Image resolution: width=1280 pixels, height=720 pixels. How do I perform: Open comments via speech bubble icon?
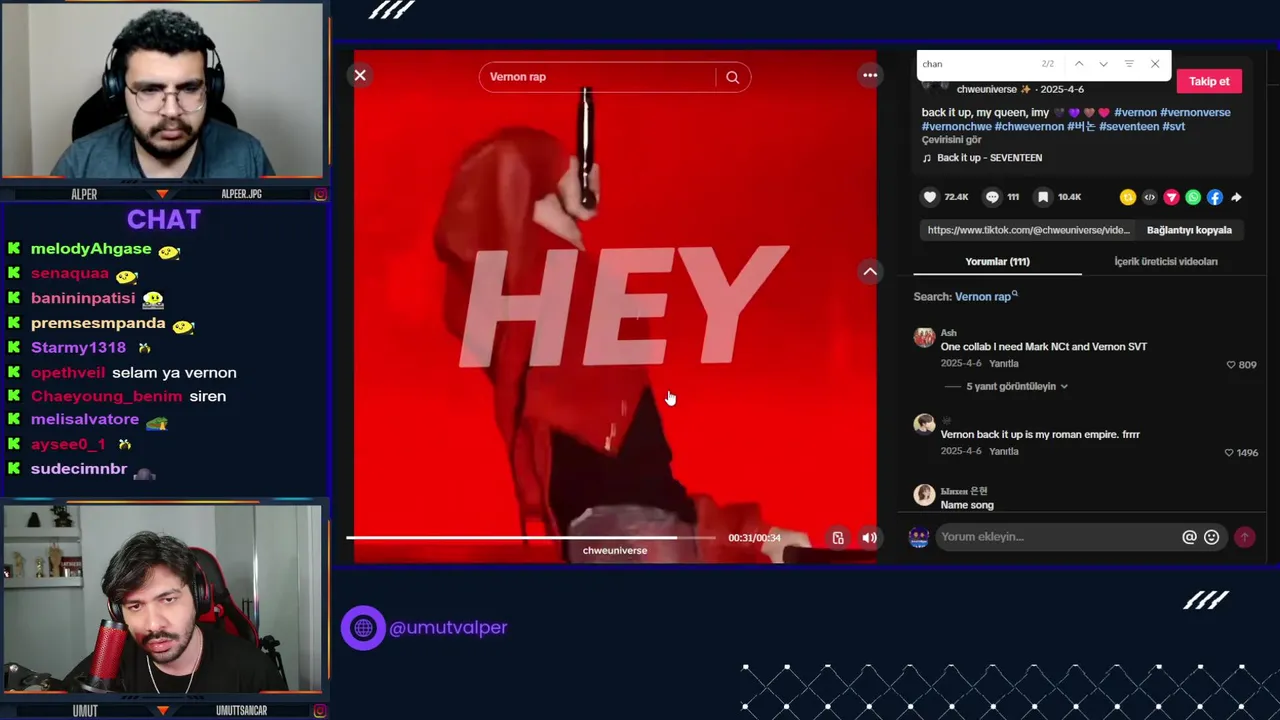[x=992, y=197]
